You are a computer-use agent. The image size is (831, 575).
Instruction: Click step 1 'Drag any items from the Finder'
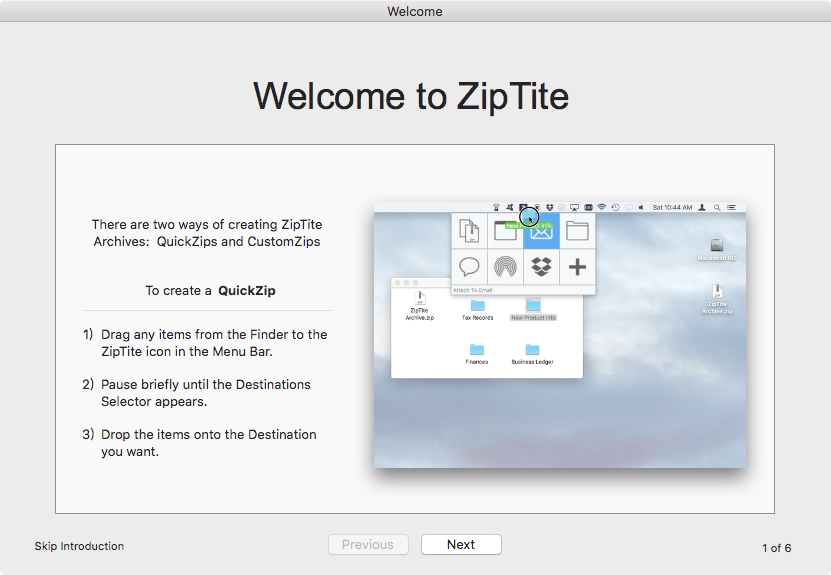[x=205, y=343]
